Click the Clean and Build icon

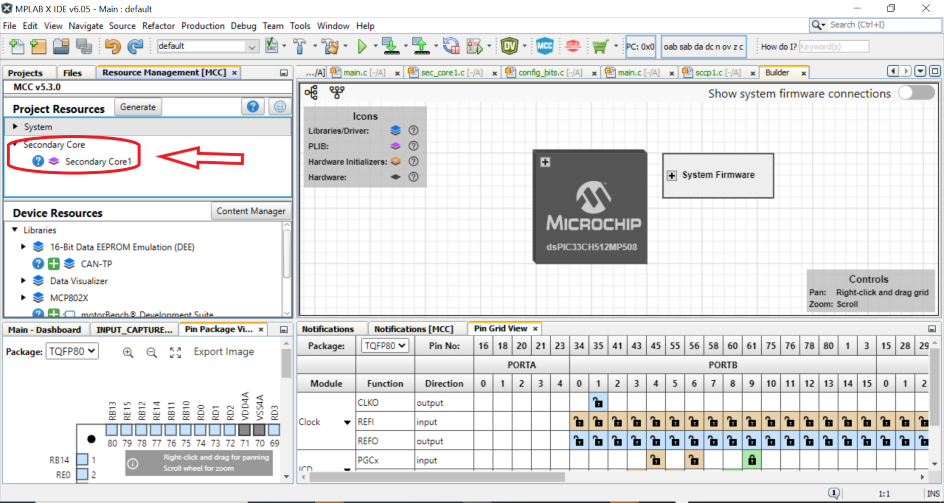330,46
